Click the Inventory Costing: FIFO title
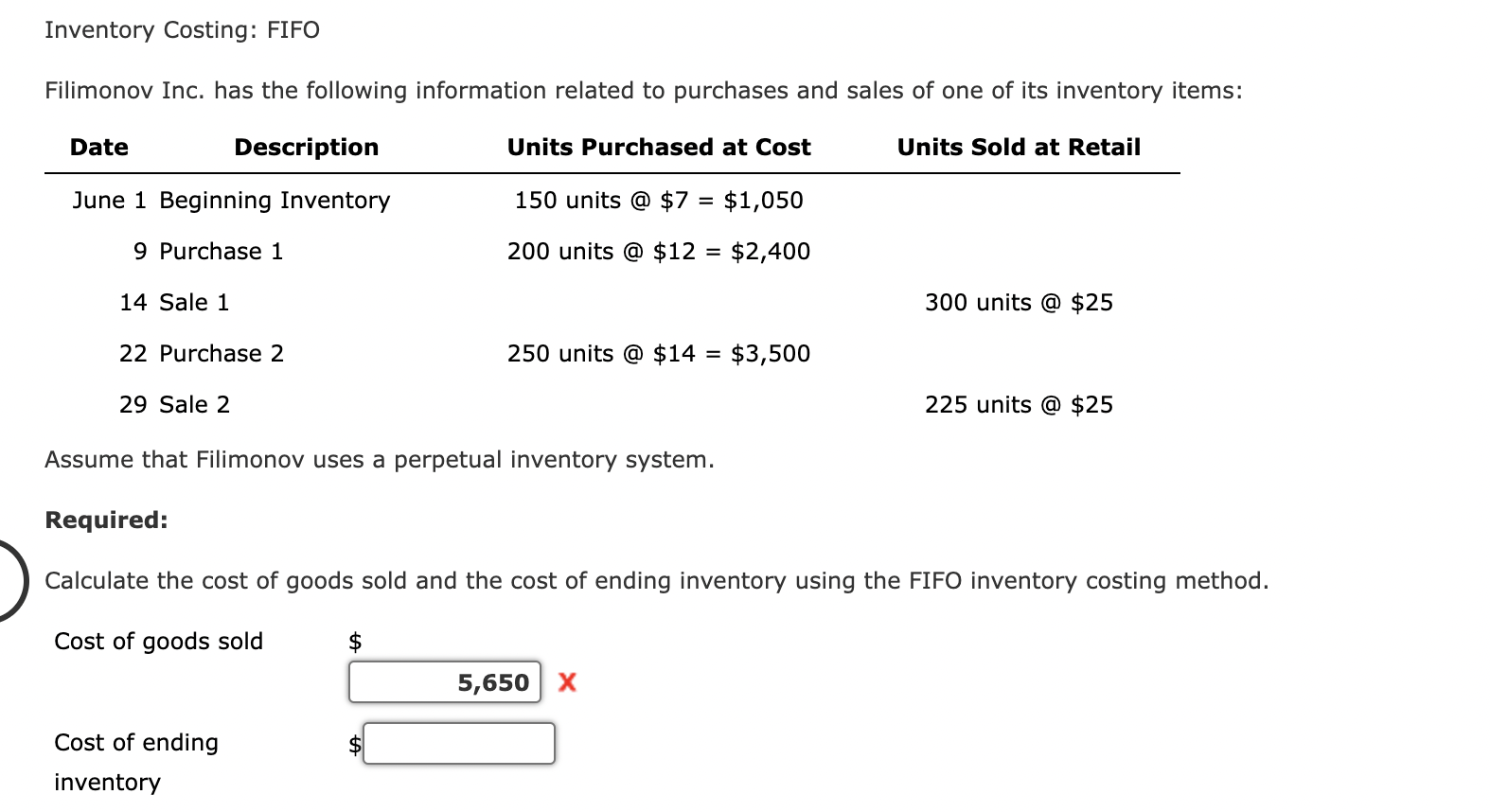Viewport: 1490px width, 812px height. click(180, 29)
